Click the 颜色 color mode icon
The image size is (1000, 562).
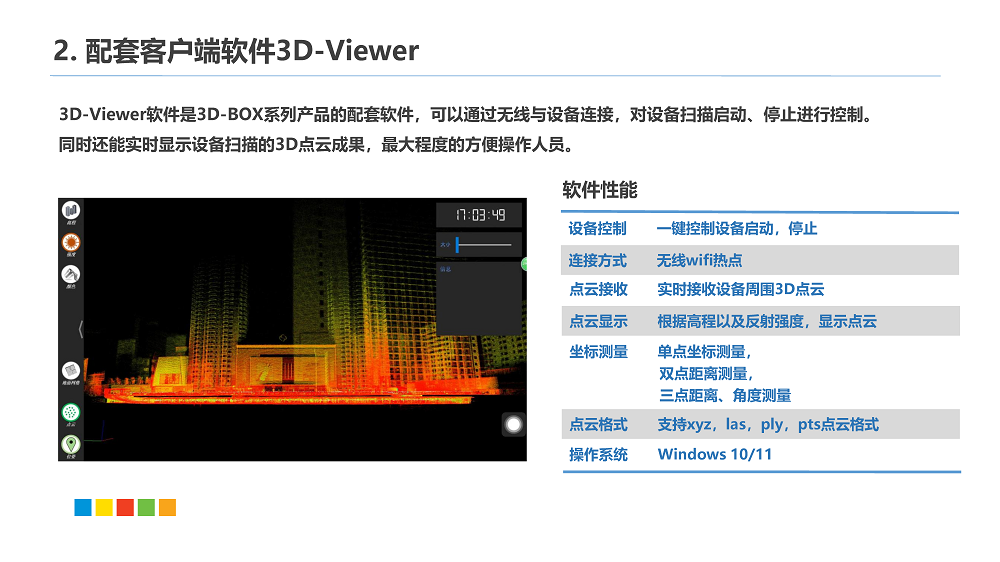point(71,274)
